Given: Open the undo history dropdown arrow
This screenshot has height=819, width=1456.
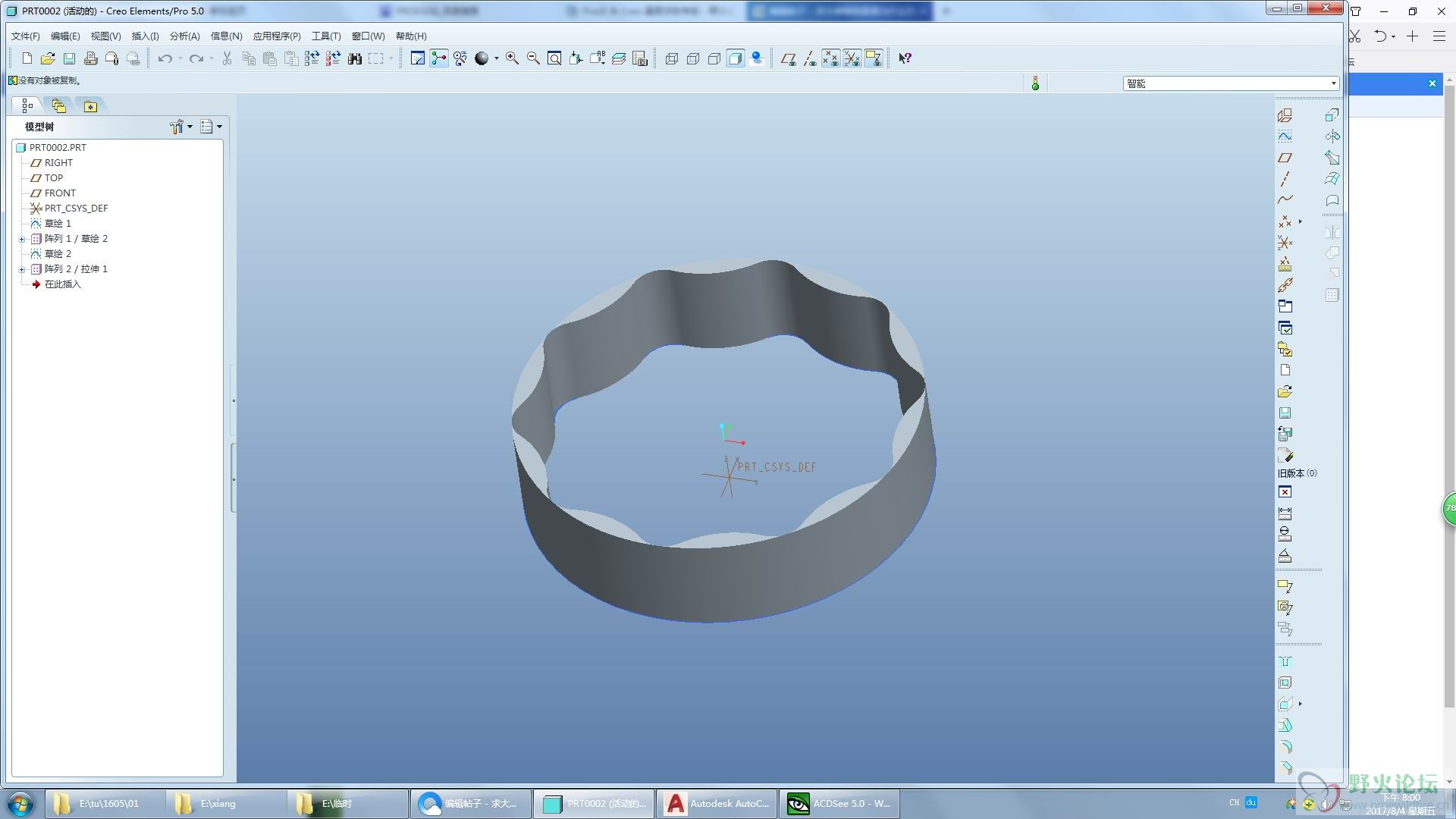Looking at the screenshot, I should click(180, 58).
